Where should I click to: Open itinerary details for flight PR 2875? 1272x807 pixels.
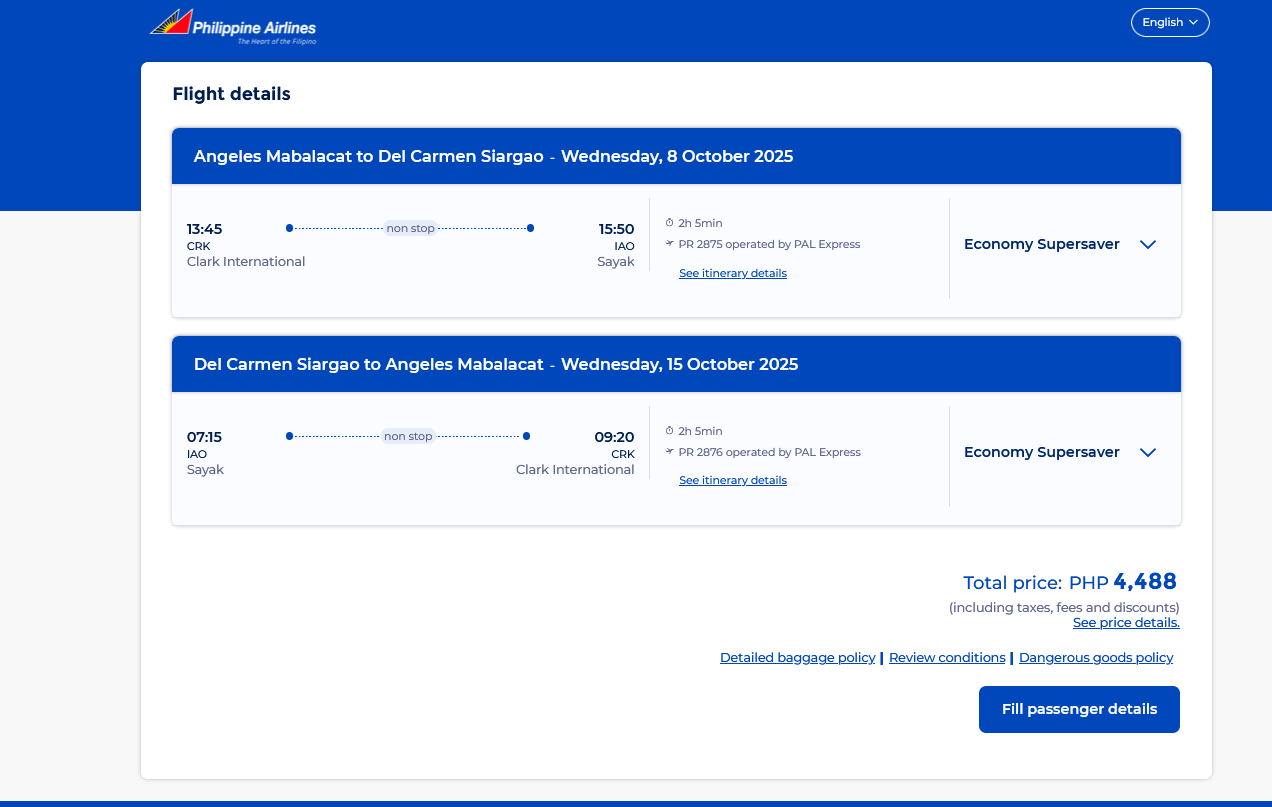point(733,273)
